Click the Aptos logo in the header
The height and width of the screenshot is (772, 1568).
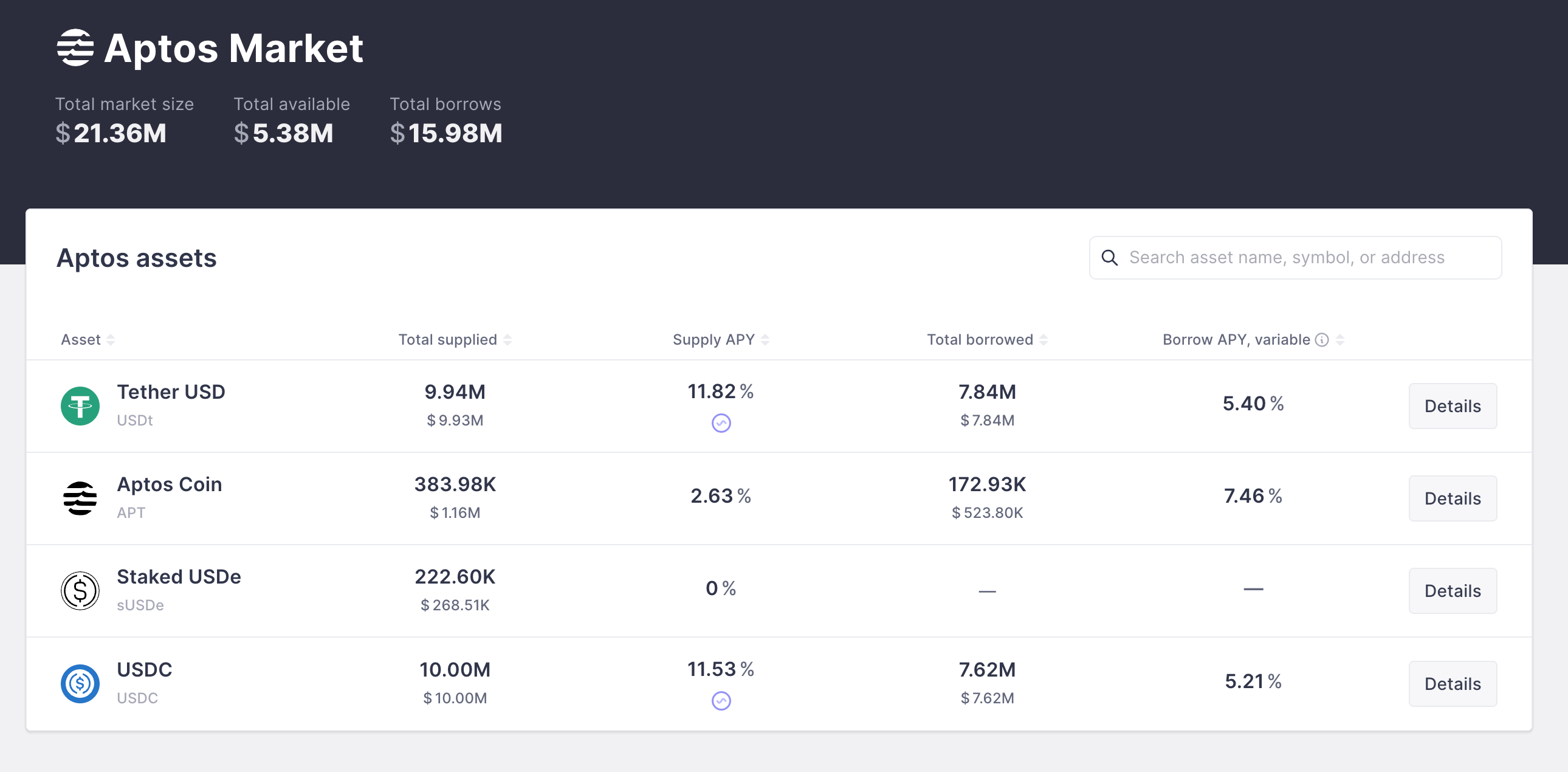pyautogui.click(x=75, y=47)
